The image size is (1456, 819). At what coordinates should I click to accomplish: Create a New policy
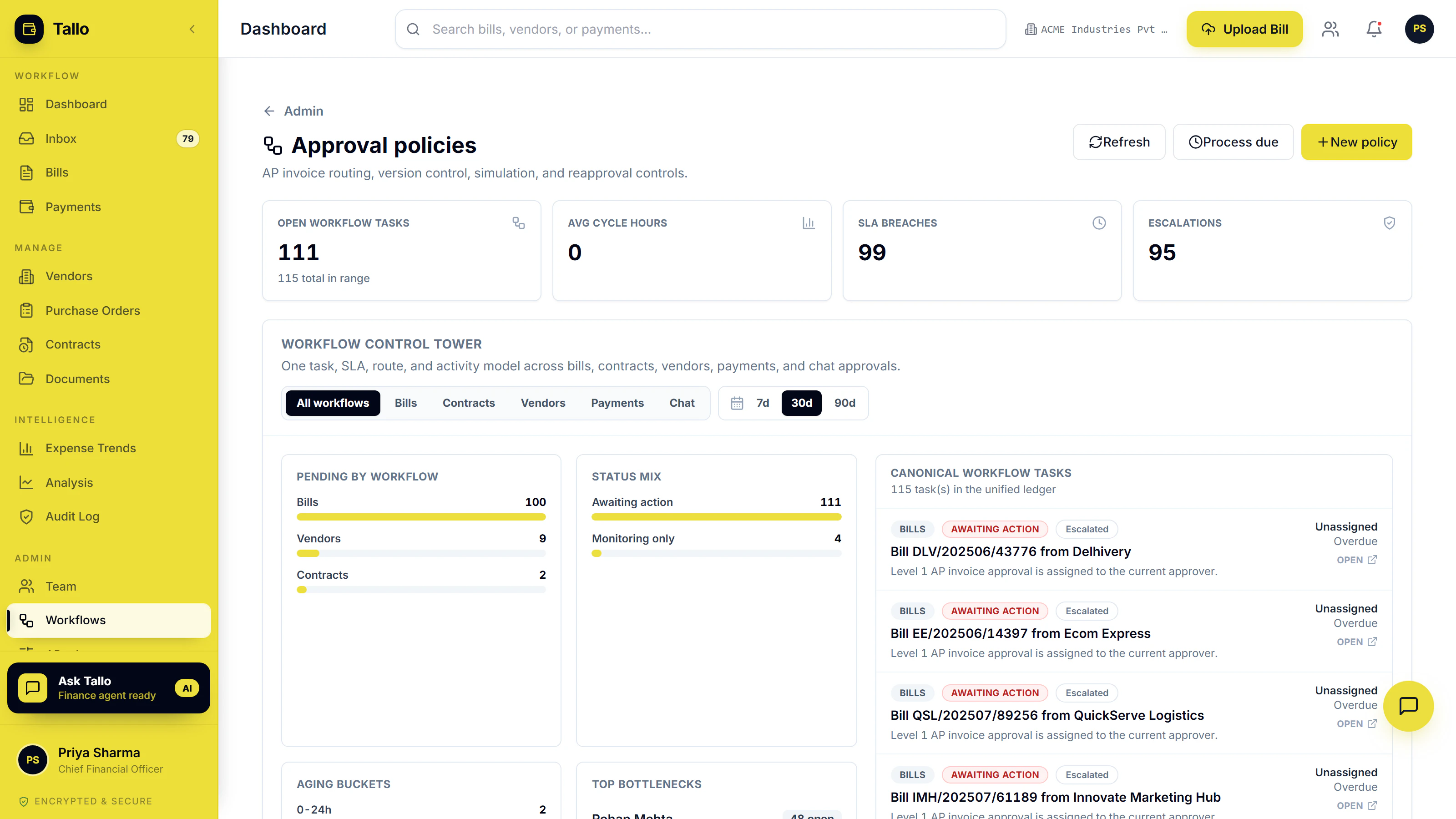pyautogui.click(x=1356, y=142)
